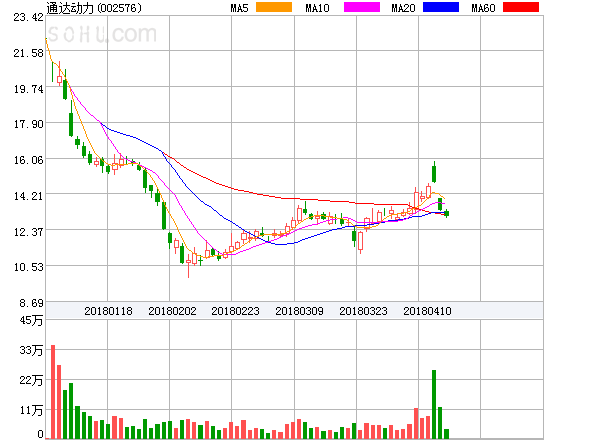Click the red MA60 legend swatch
Screen dimensions: 600x440
(x=521, y=7)
